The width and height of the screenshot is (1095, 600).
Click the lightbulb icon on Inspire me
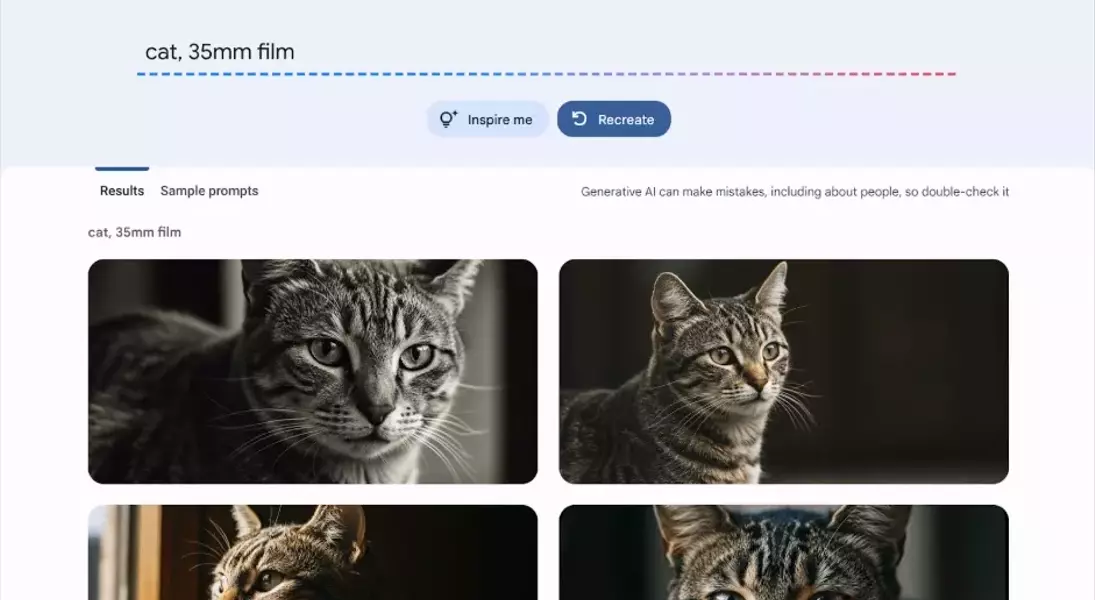pyautogui.click(x=449, y=119)
